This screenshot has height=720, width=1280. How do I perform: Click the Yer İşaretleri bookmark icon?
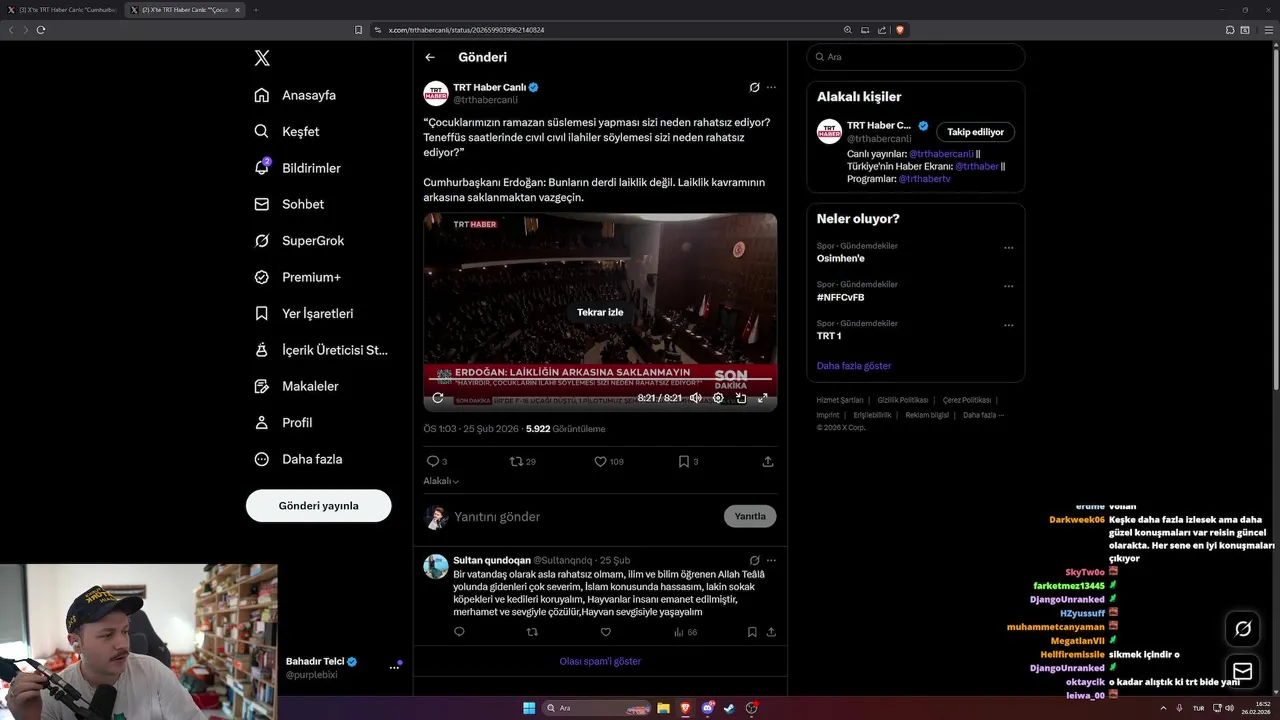261,313
